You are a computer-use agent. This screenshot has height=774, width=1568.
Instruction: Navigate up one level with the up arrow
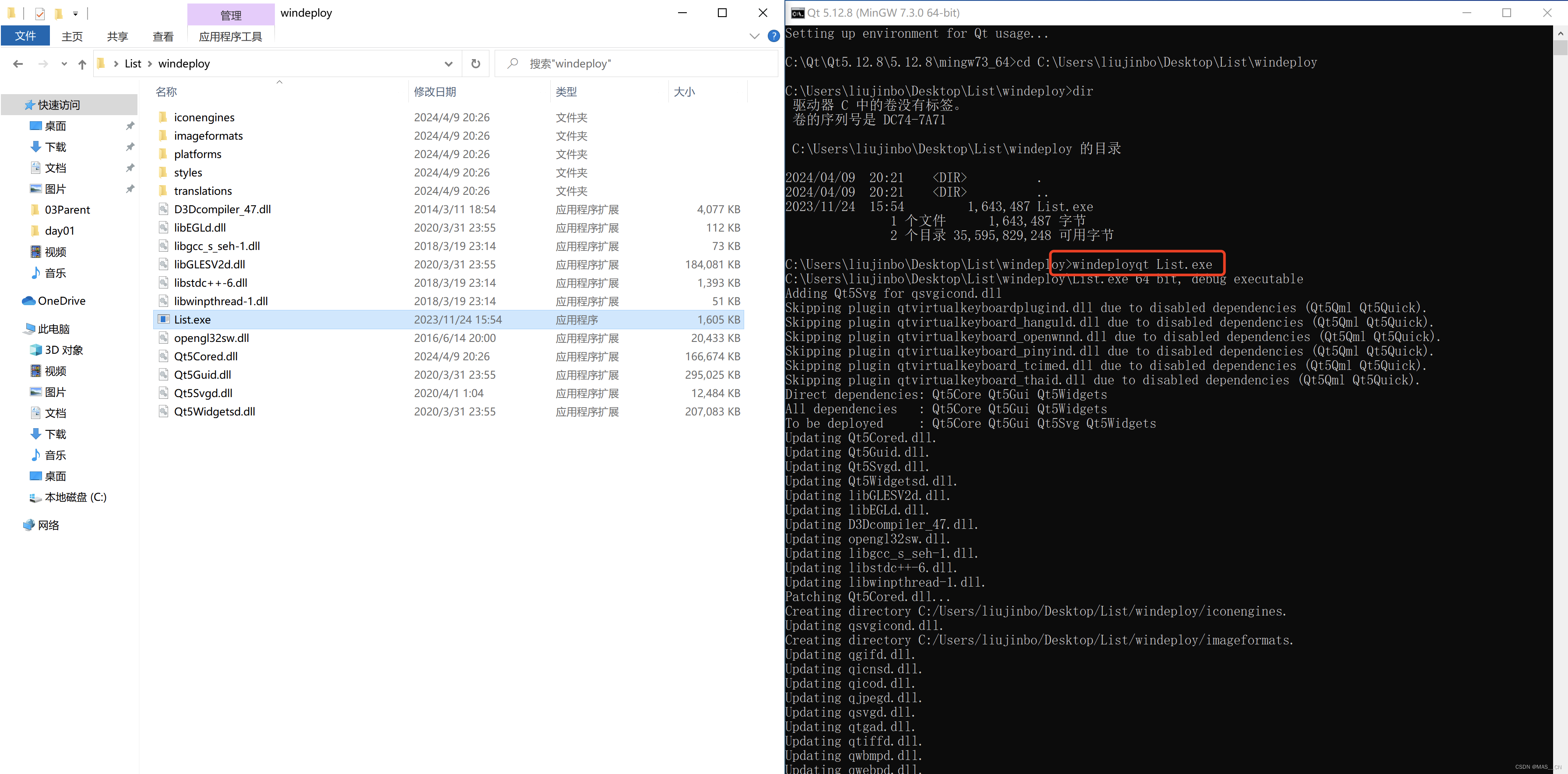pos(81,63)
